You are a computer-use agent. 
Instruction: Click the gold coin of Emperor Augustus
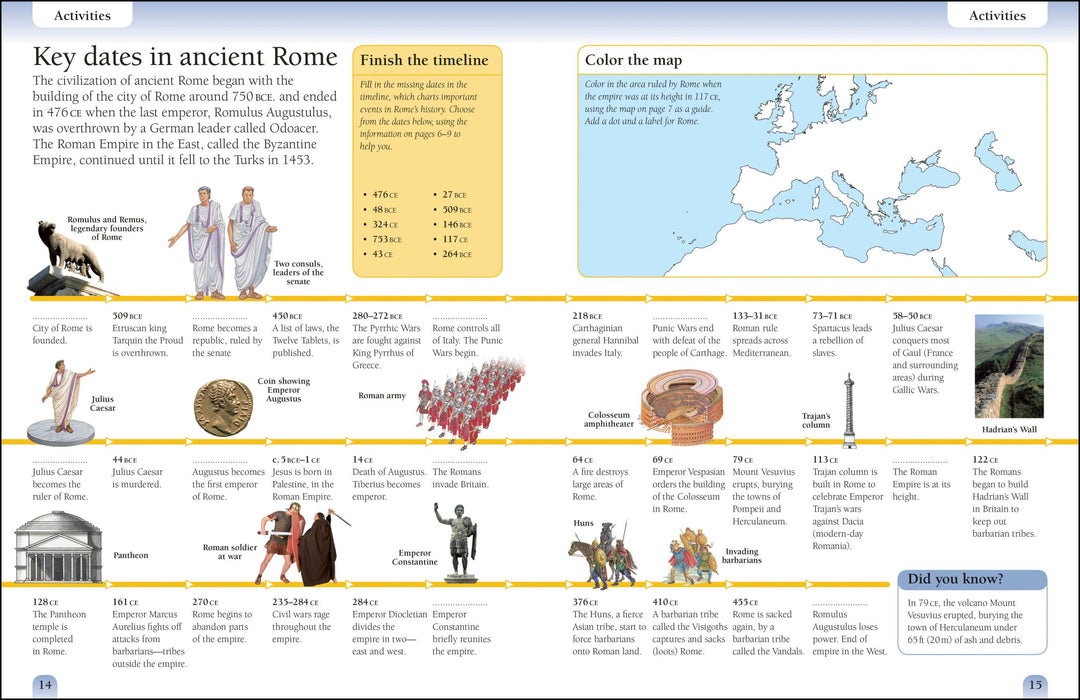223,408
